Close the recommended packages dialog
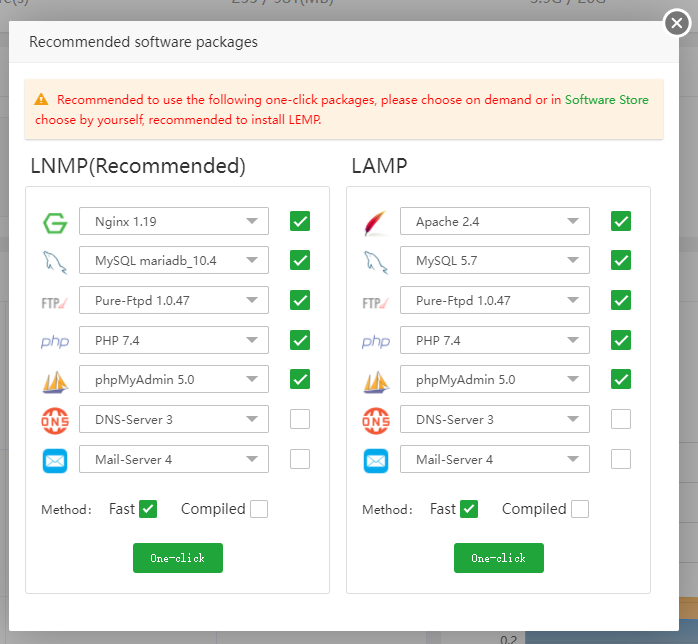 (x=677, y=23)
